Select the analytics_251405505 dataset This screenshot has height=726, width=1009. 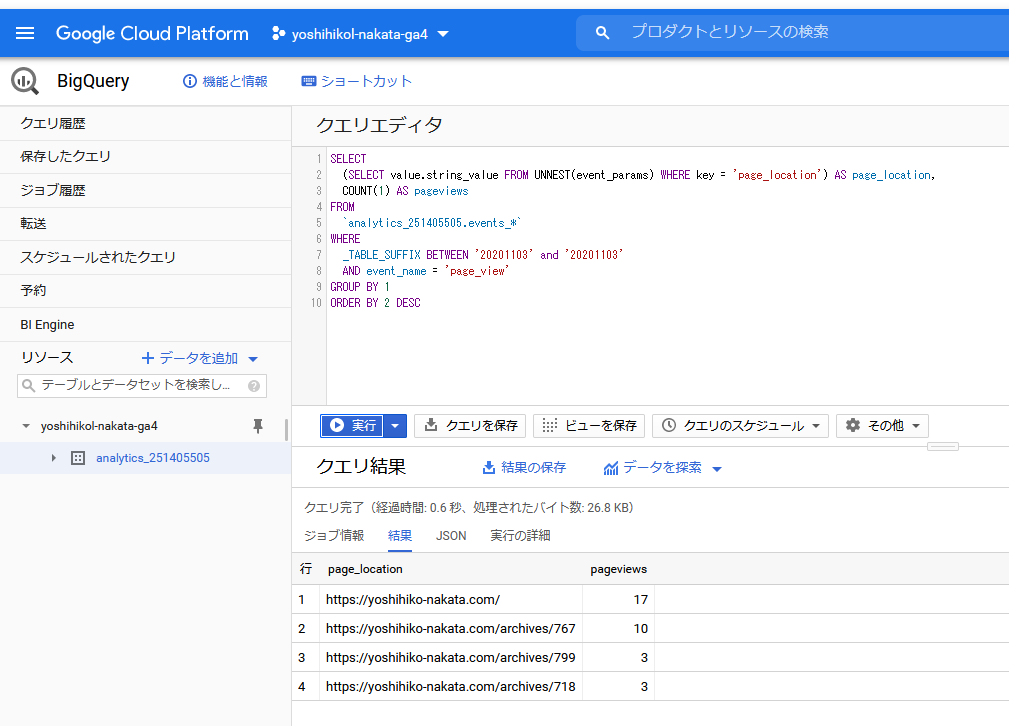coord(153,458)
